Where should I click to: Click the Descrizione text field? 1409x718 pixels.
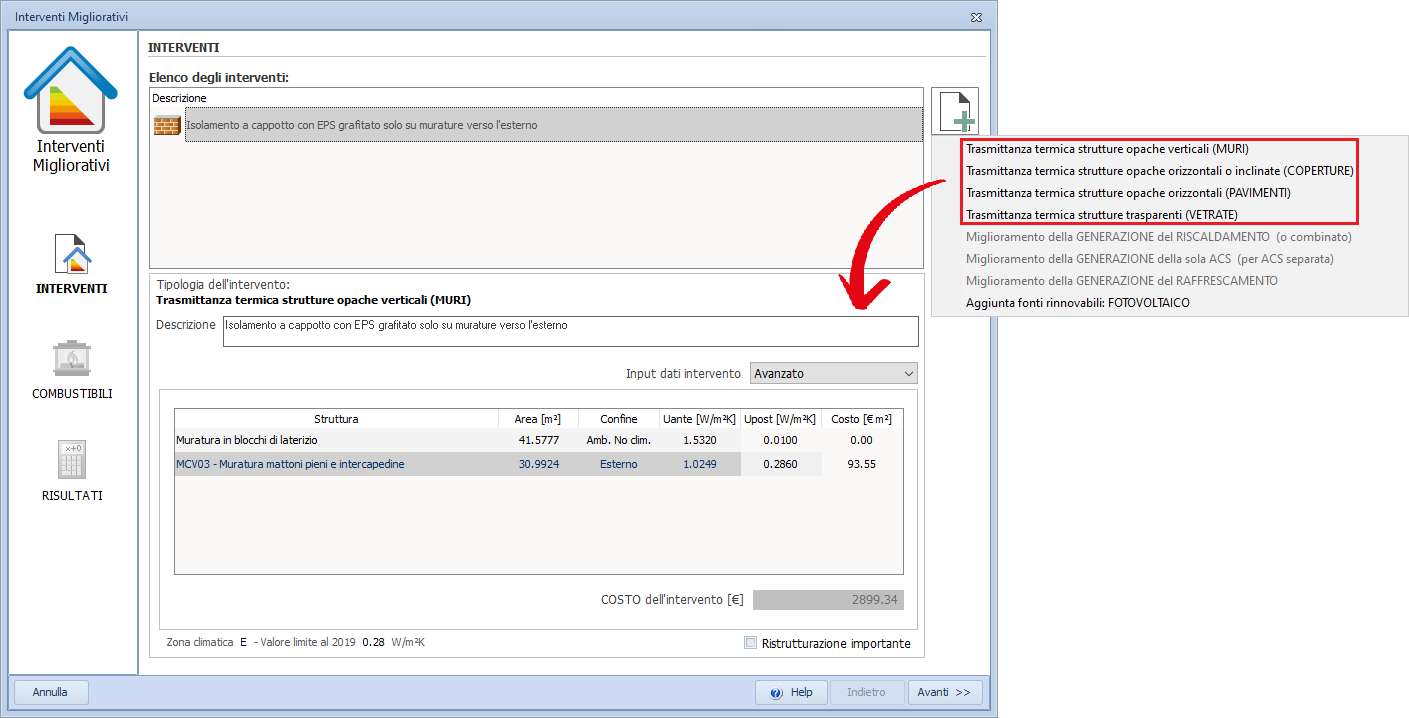(569, 330)
